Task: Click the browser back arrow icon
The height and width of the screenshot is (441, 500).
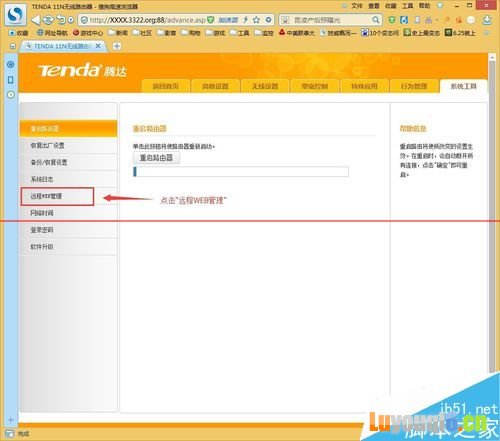Action: tap(35, 20)
